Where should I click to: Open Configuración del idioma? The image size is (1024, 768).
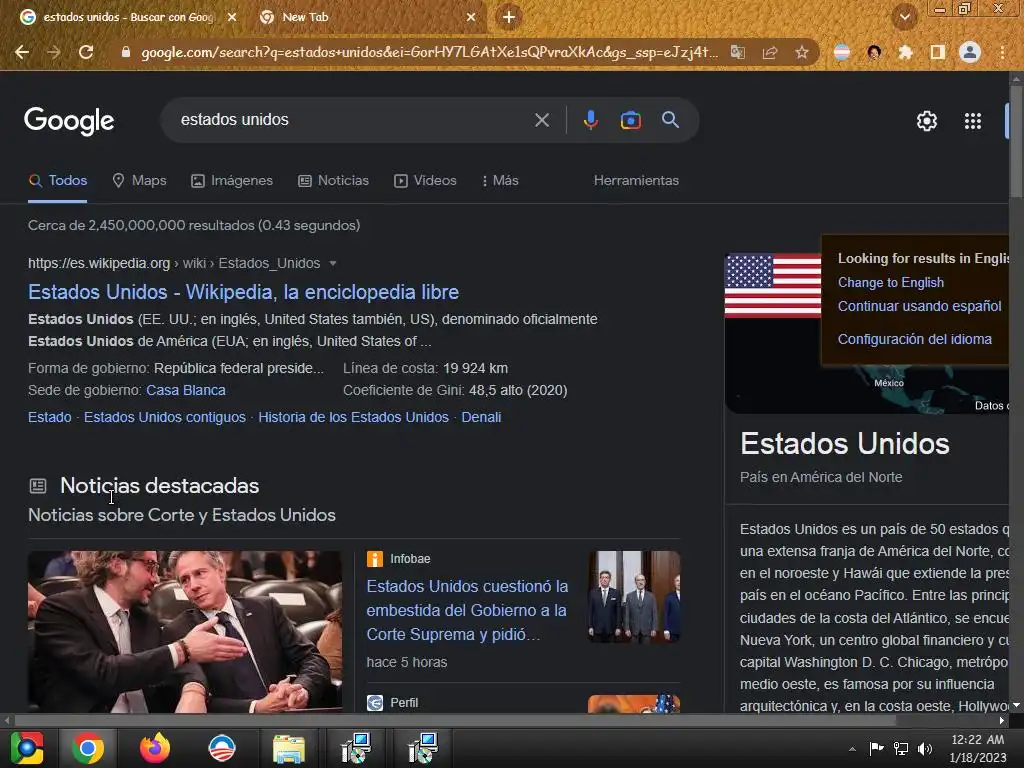point(914,339)
